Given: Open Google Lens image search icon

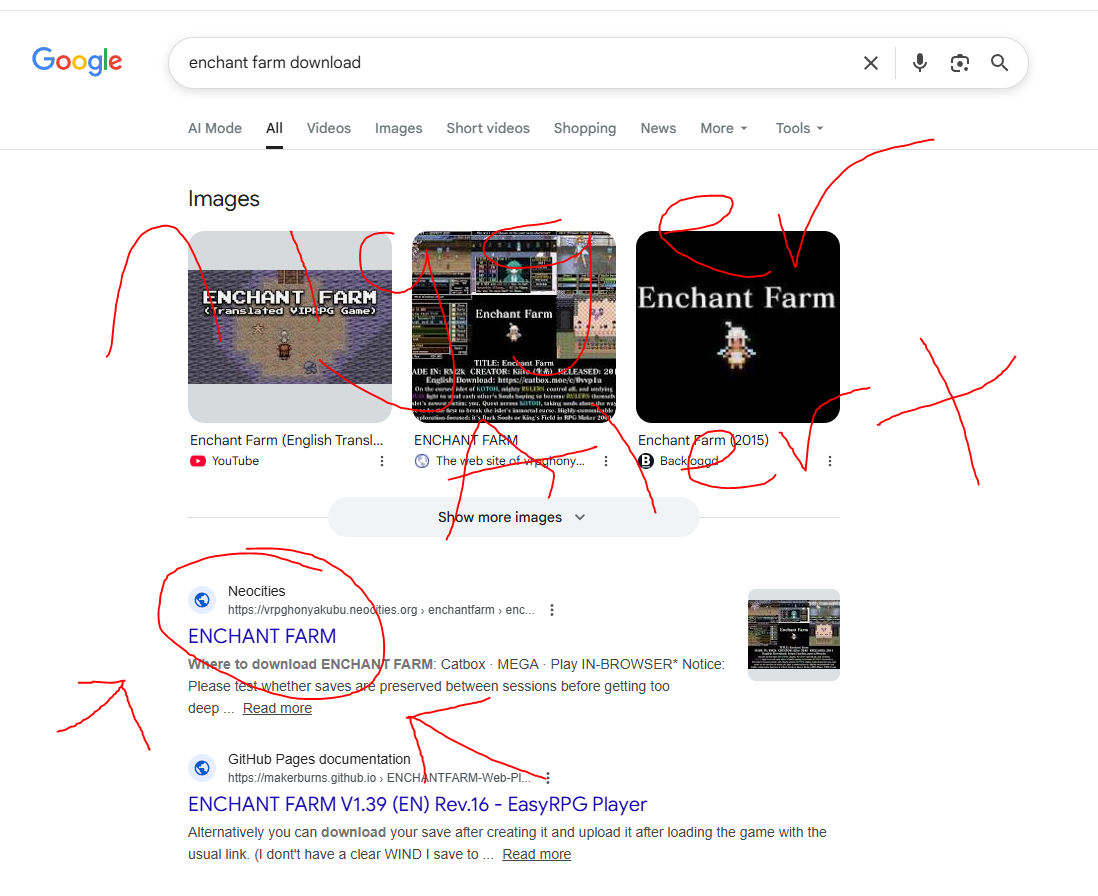Looking at the screenshot, I should point(959,63).
